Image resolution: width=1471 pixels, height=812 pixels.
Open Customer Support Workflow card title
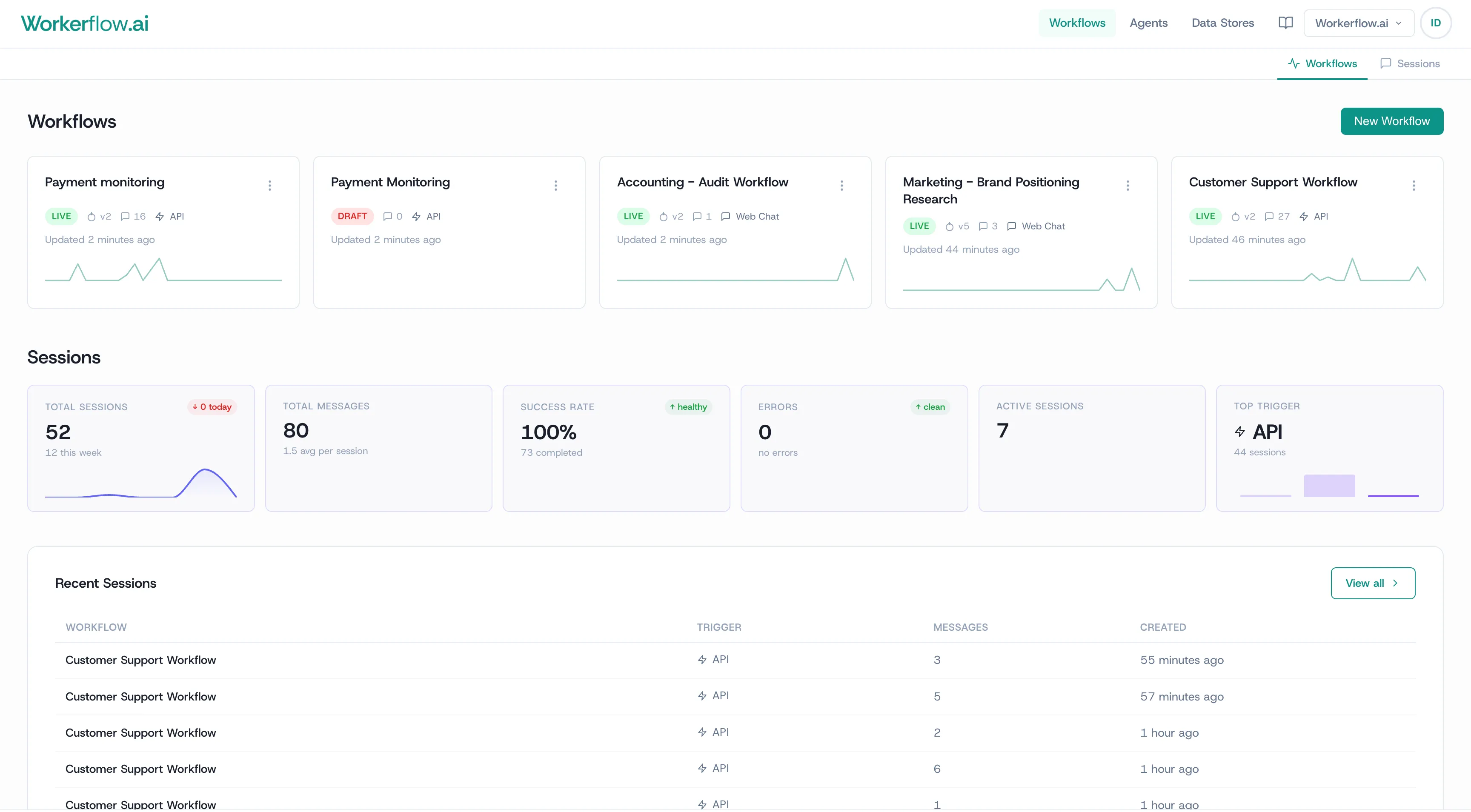[x=1272, y=183]
